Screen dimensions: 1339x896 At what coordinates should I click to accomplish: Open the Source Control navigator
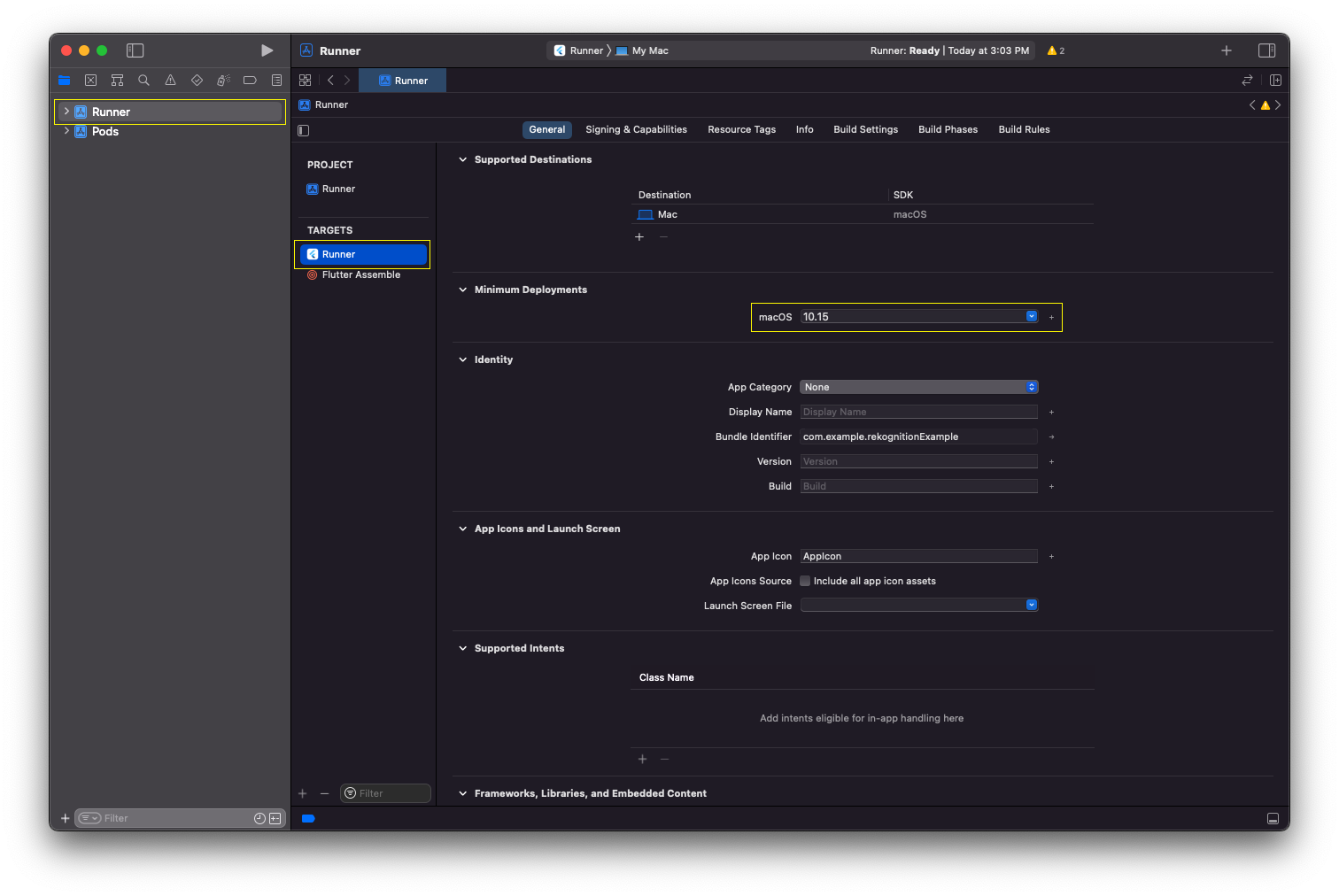[x=90, y=80]
